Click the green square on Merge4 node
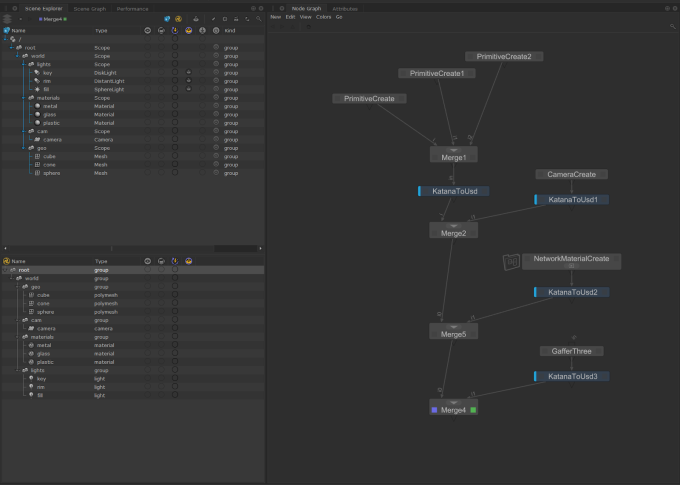Screen dimensions: 680x485 (x=473, y=410)
